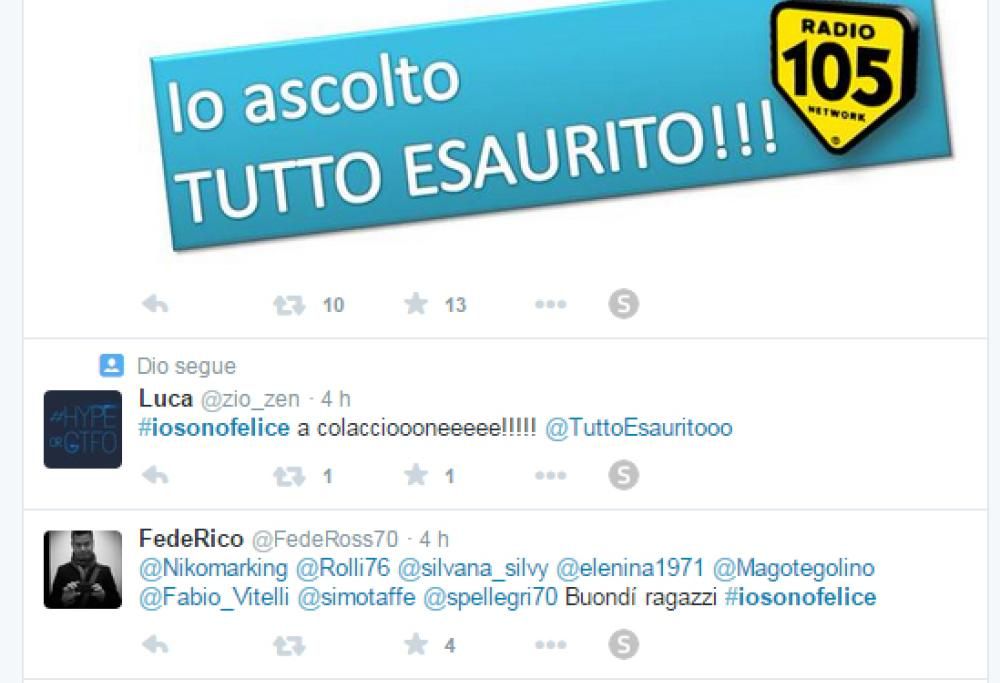Click the S icon on Luca's tweet
Viewport: 1000px width, 683px height.
(624, 475)
